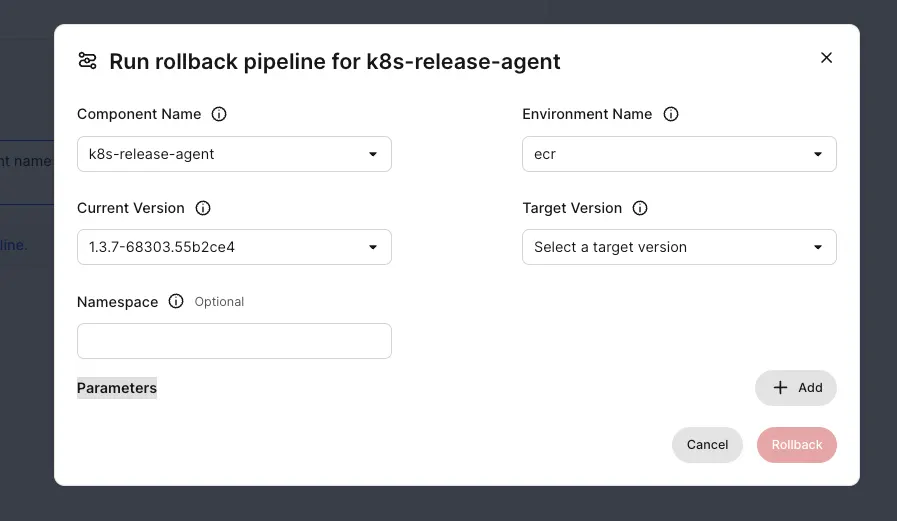Click the dialog title text
The width and height of the screenshot is (897, 521).
pos(334,61)
